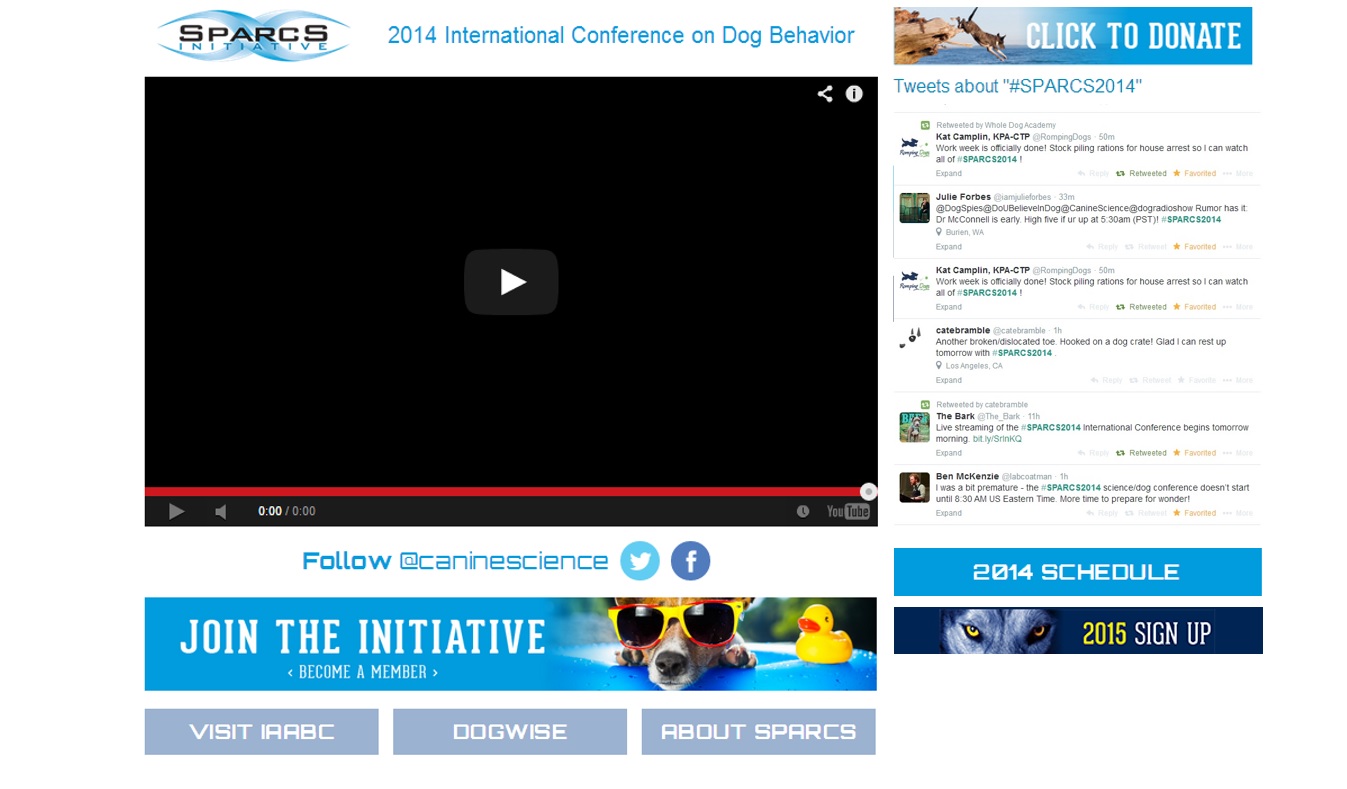Reply to Ben McKenzie's tweet

[1103, 513]
